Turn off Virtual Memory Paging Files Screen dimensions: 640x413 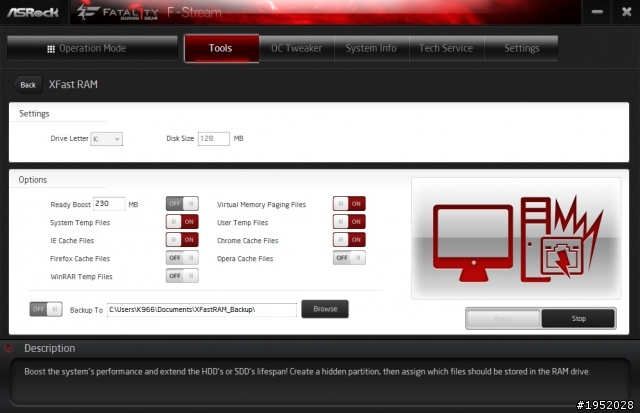(x=349, y=204)
